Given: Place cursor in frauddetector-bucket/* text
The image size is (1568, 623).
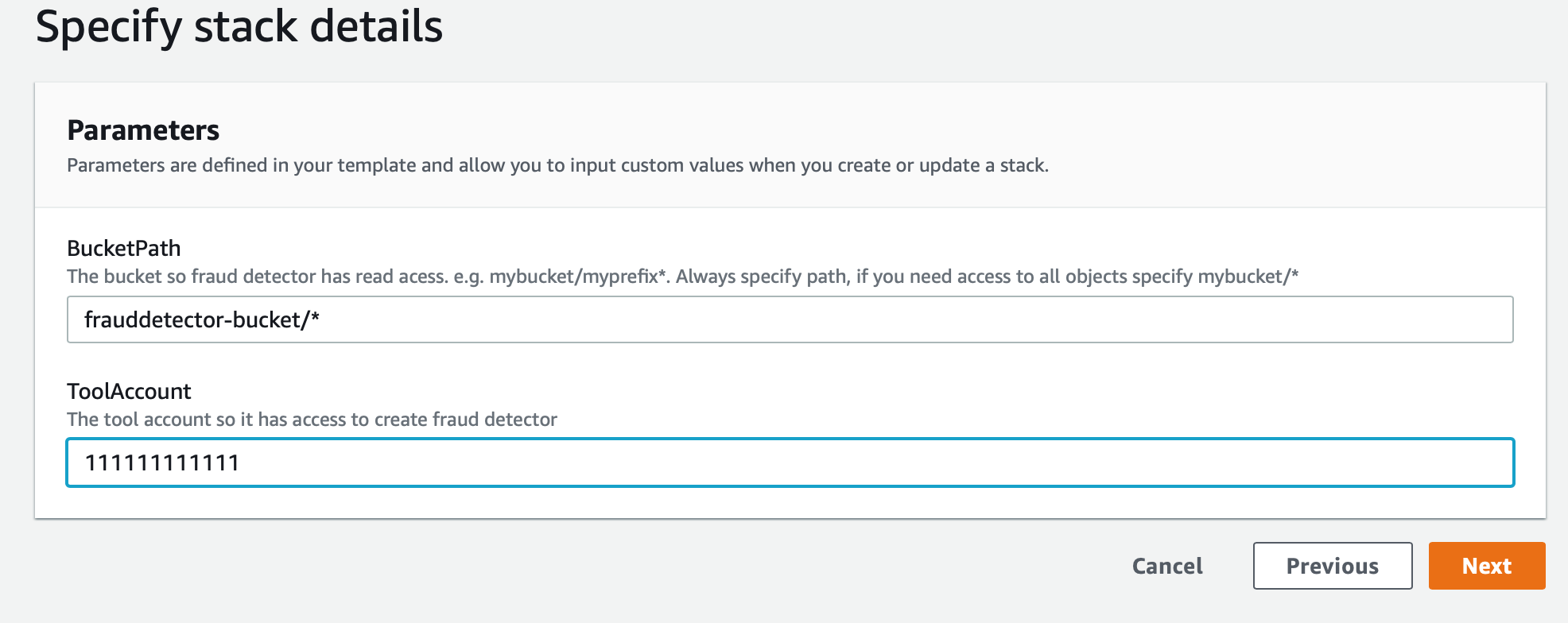Looking at the screenshot, I should (x=202, y=319).
